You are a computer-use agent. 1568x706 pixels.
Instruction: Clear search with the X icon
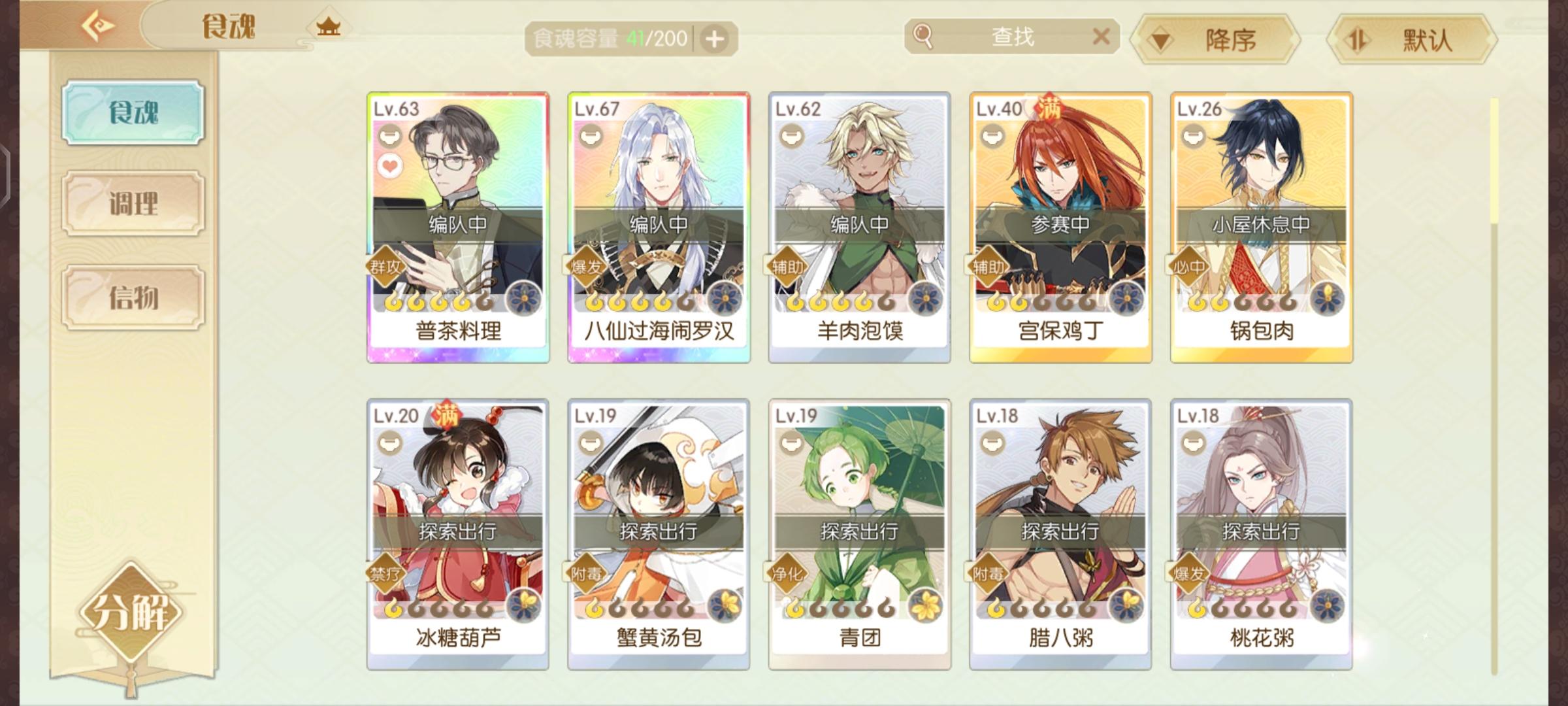[x=1102, y=36]
